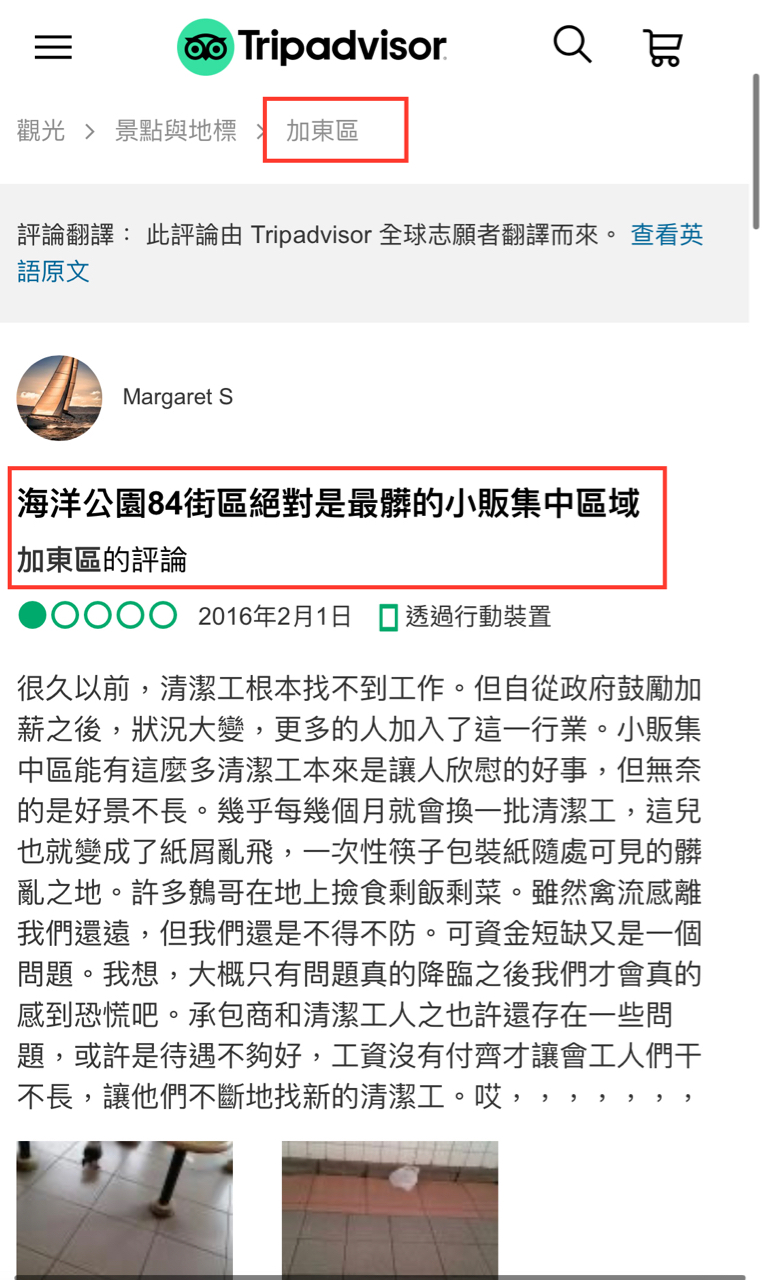Open the review title 海洋公園84街區
766x1280 pixels.
point(328,504)
